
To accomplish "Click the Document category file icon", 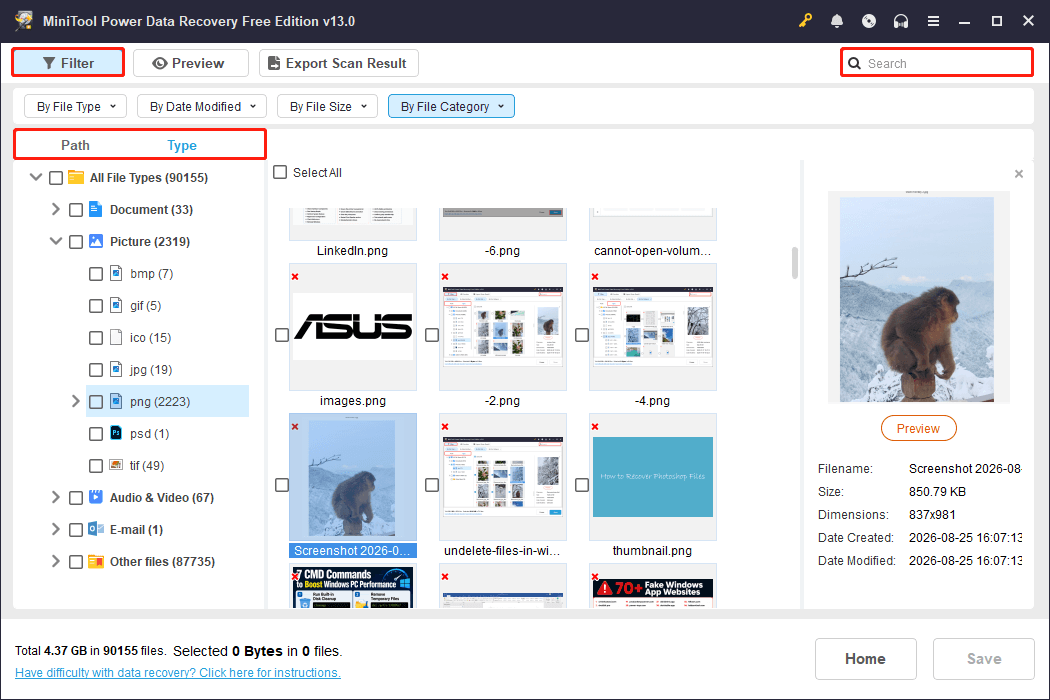I will 96,209.
